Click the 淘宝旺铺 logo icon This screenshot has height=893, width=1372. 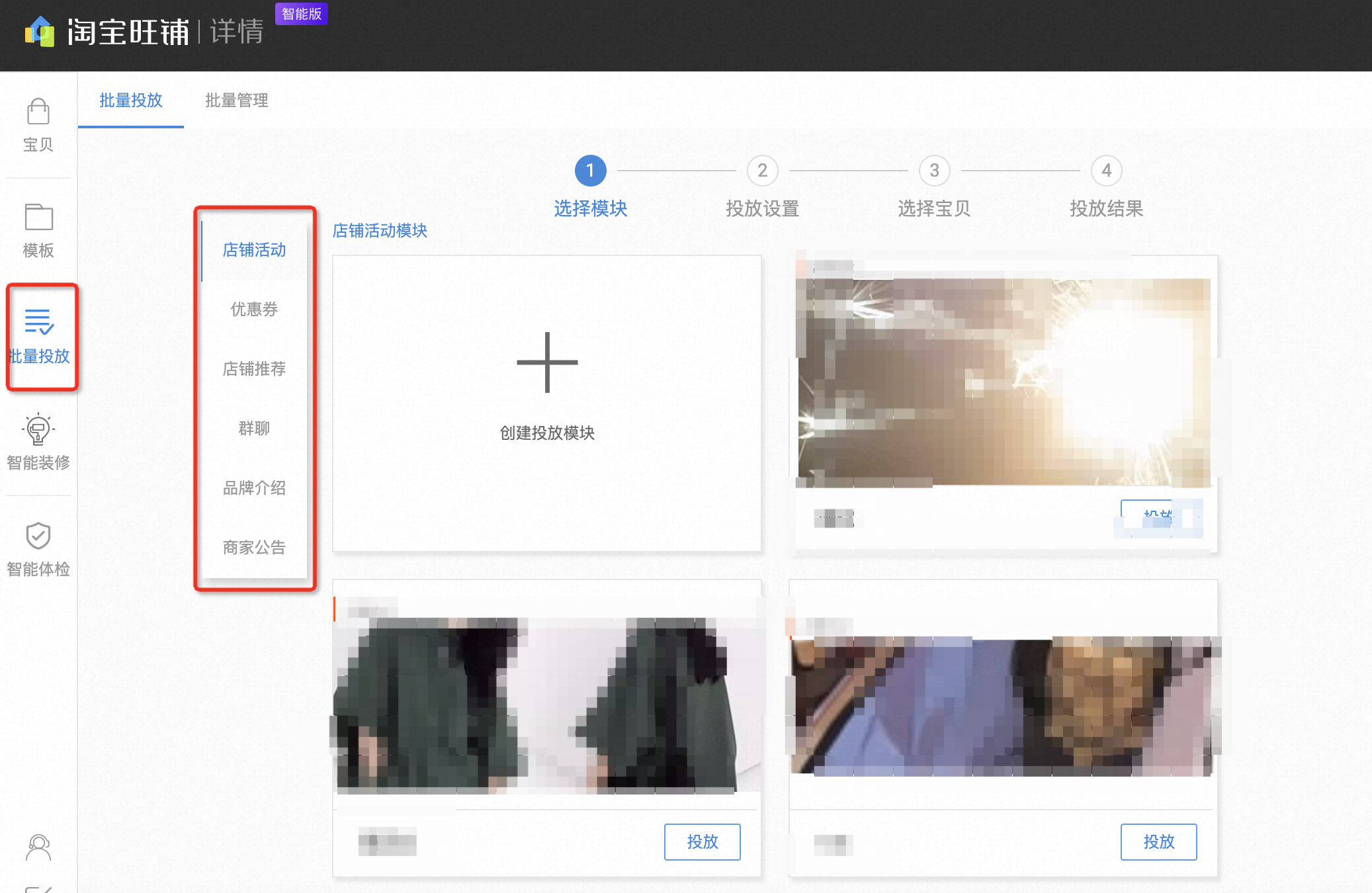[x=39, y=31]
